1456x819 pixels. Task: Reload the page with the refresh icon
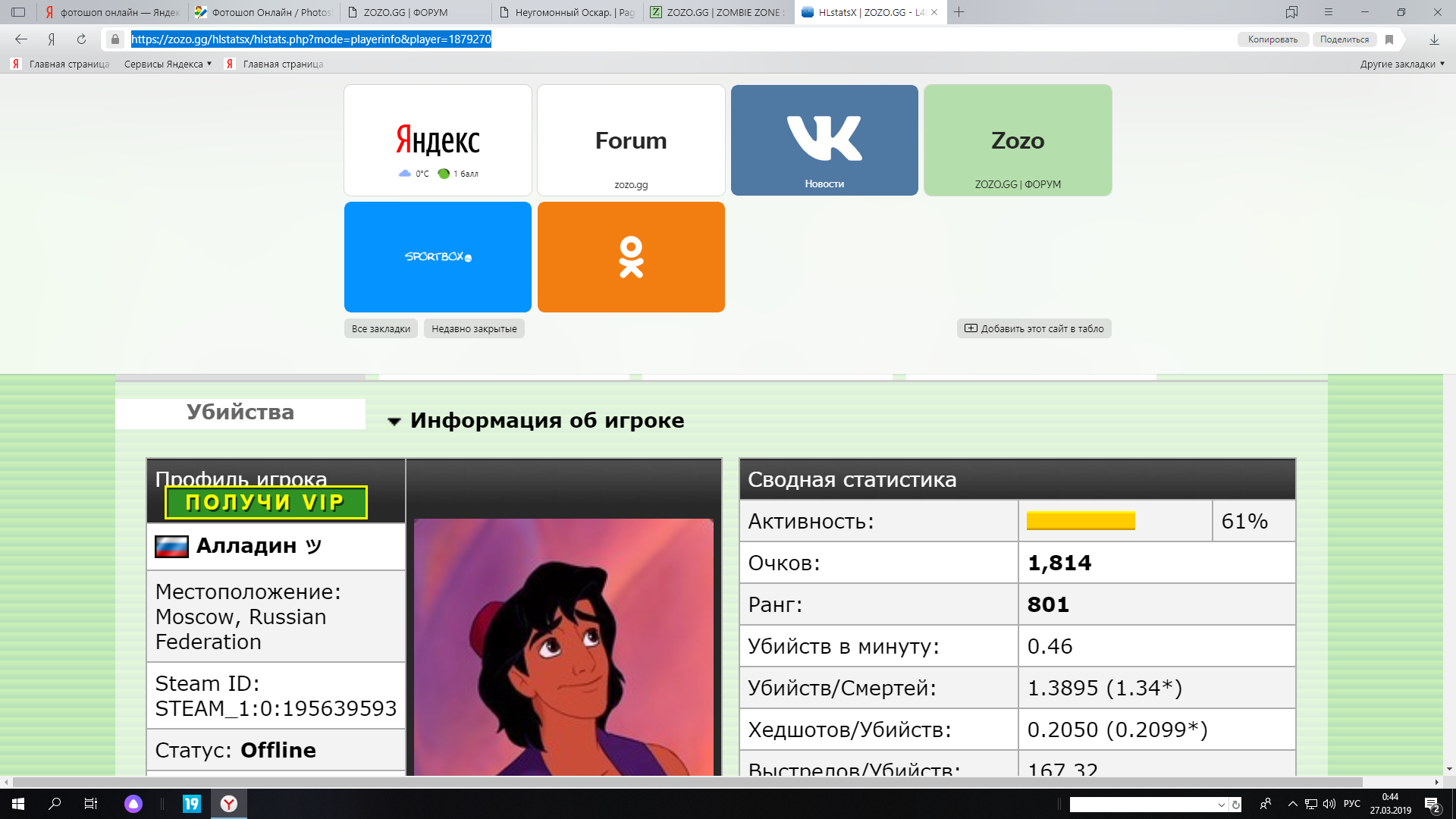[81, 39]
